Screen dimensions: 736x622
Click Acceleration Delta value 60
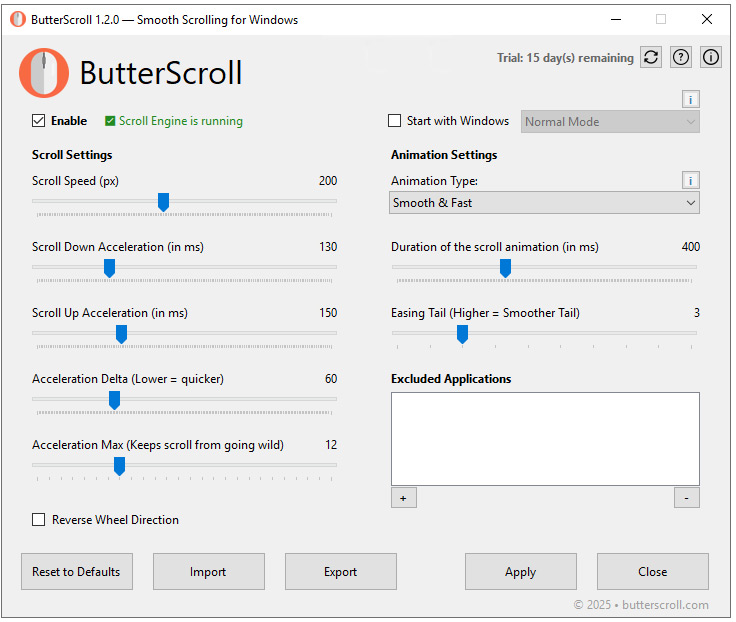click(331, 379)
